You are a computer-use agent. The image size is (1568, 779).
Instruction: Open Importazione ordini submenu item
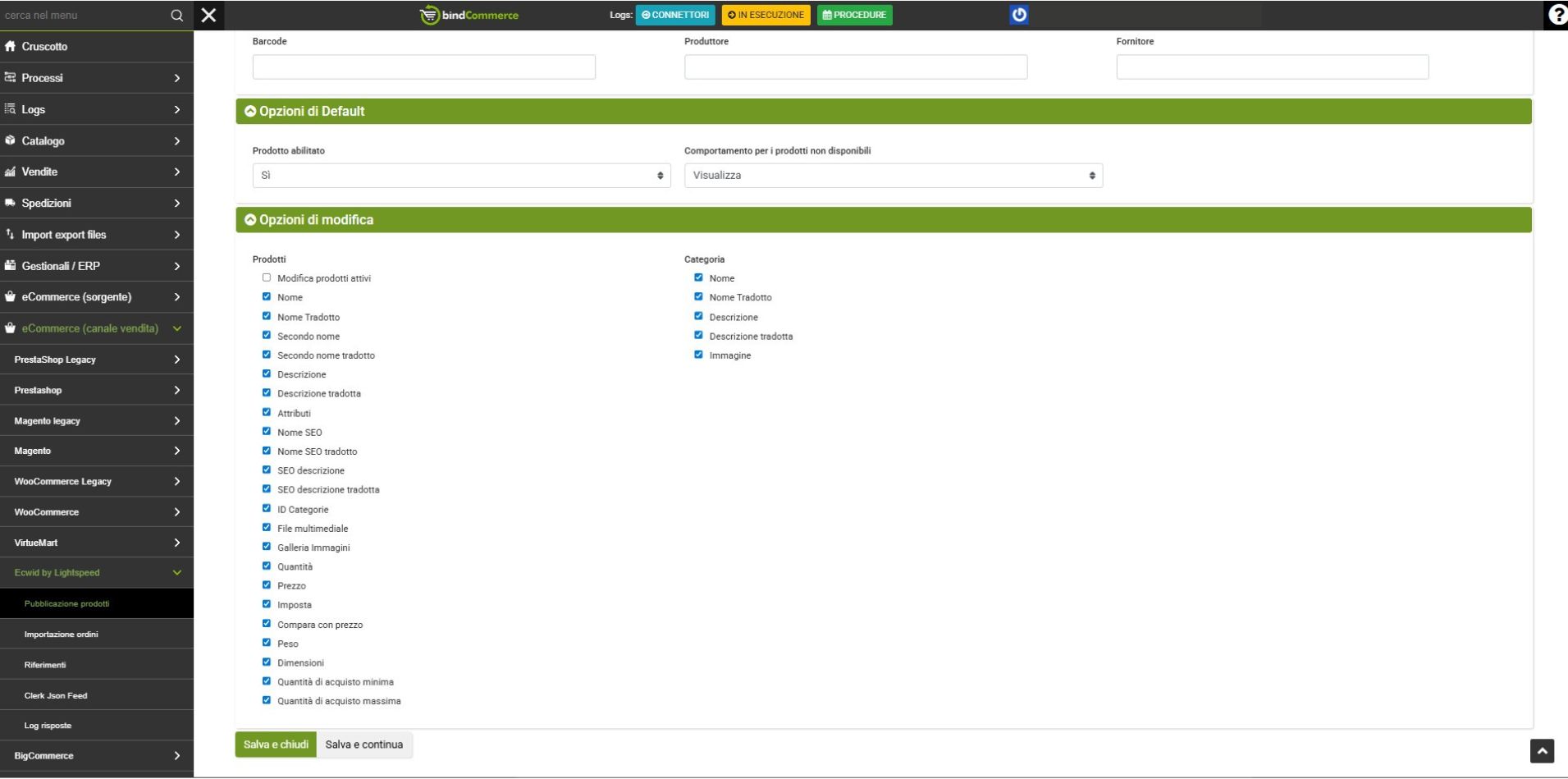[62, 635]
